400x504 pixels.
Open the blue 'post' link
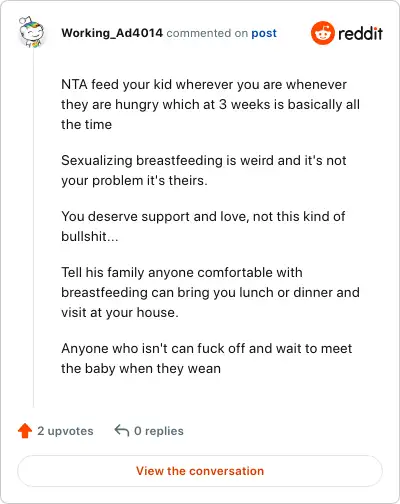(x=264, y=33)
